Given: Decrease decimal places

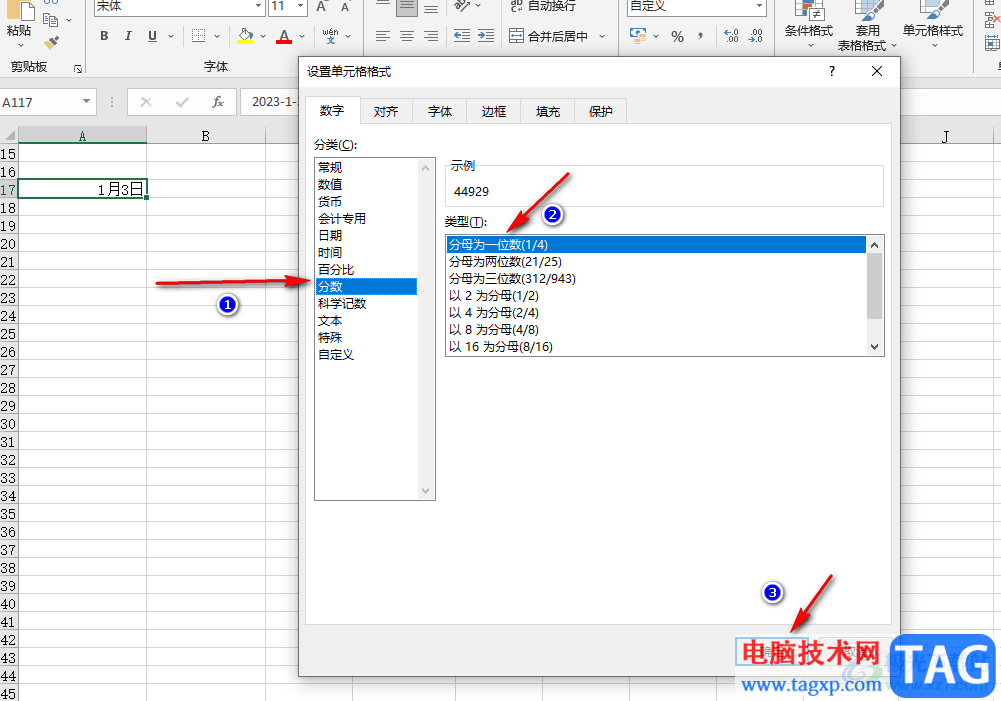Looking at the screenshot, I should click(755, 36).
